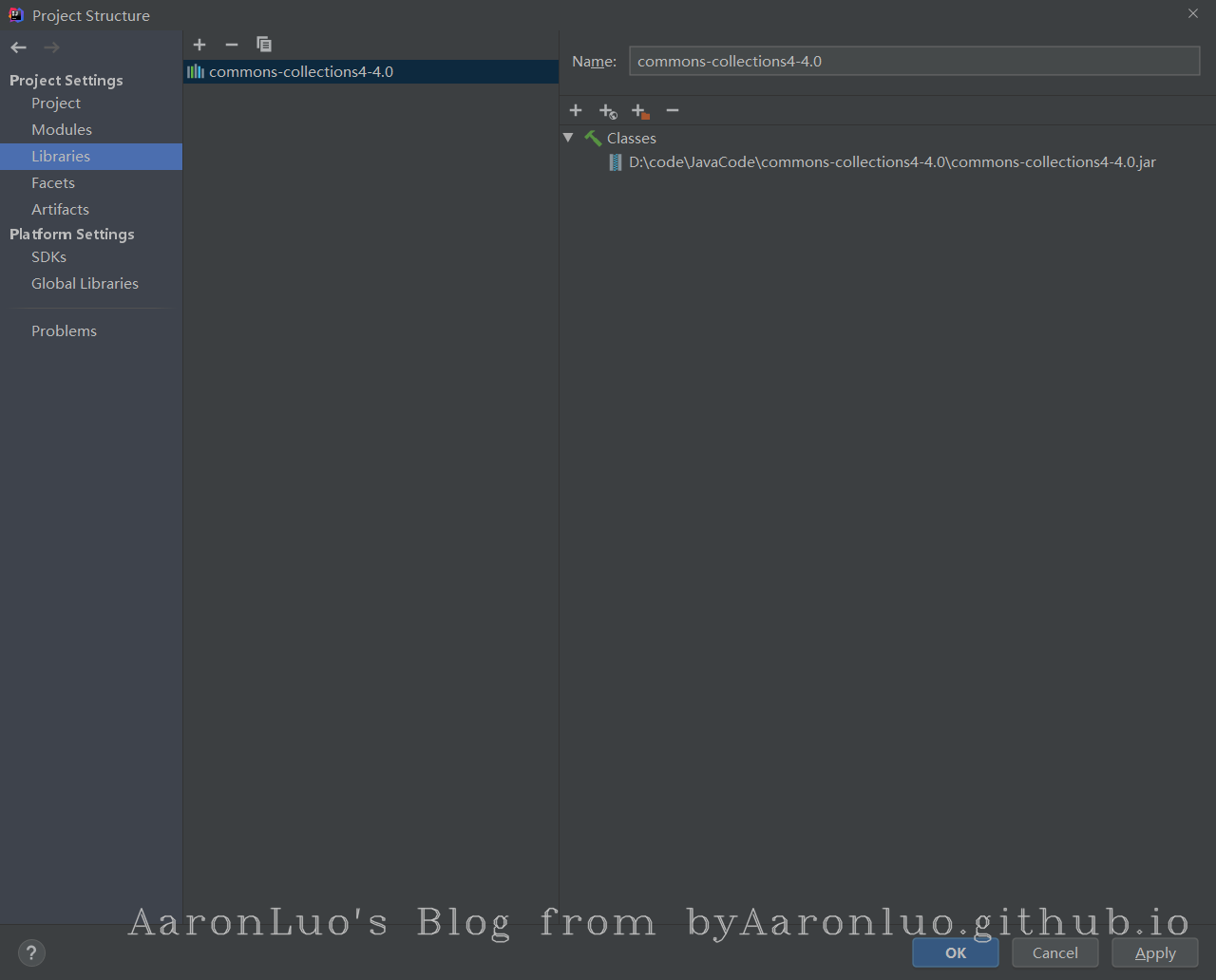Open the Artifacts section
This screenshot has height=980, width=1216.
point(60,210)
